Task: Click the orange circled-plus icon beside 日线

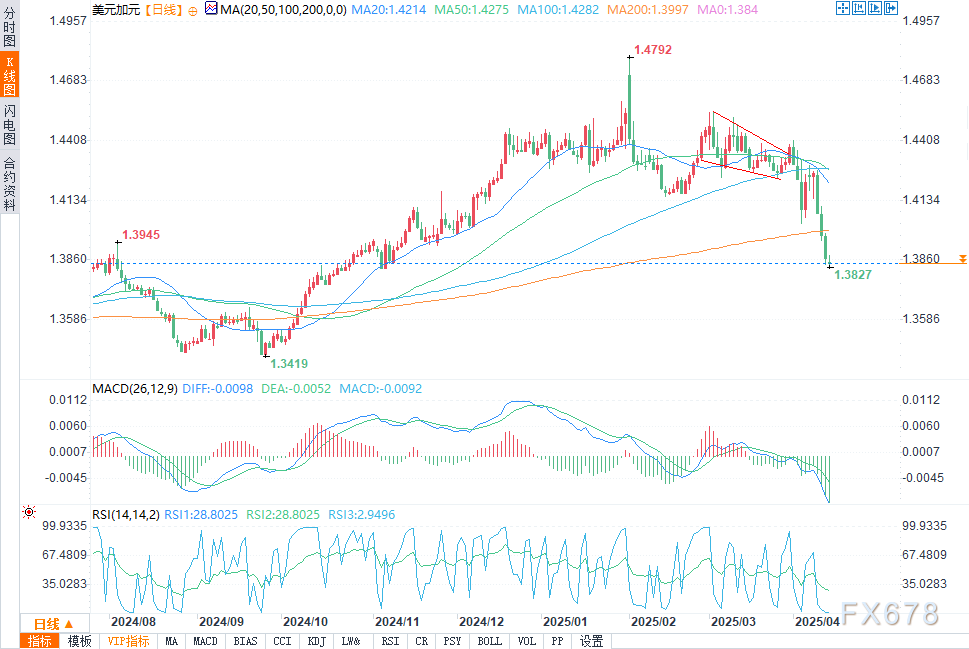Action: pyautogui.click(x=193, y=11)
